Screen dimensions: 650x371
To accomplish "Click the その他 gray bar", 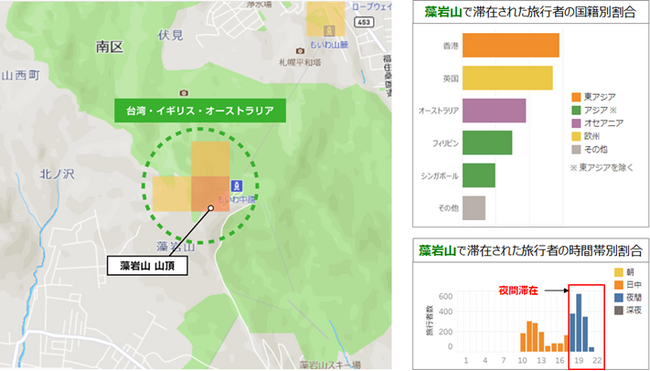I will pyautogui.click(x=474, y=208).
